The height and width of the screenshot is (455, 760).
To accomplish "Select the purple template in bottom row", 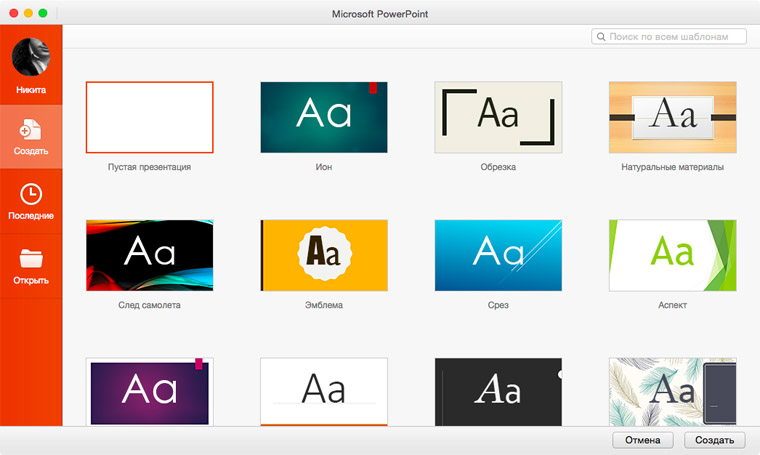I will pyautogui.click(x=150, y=391).
